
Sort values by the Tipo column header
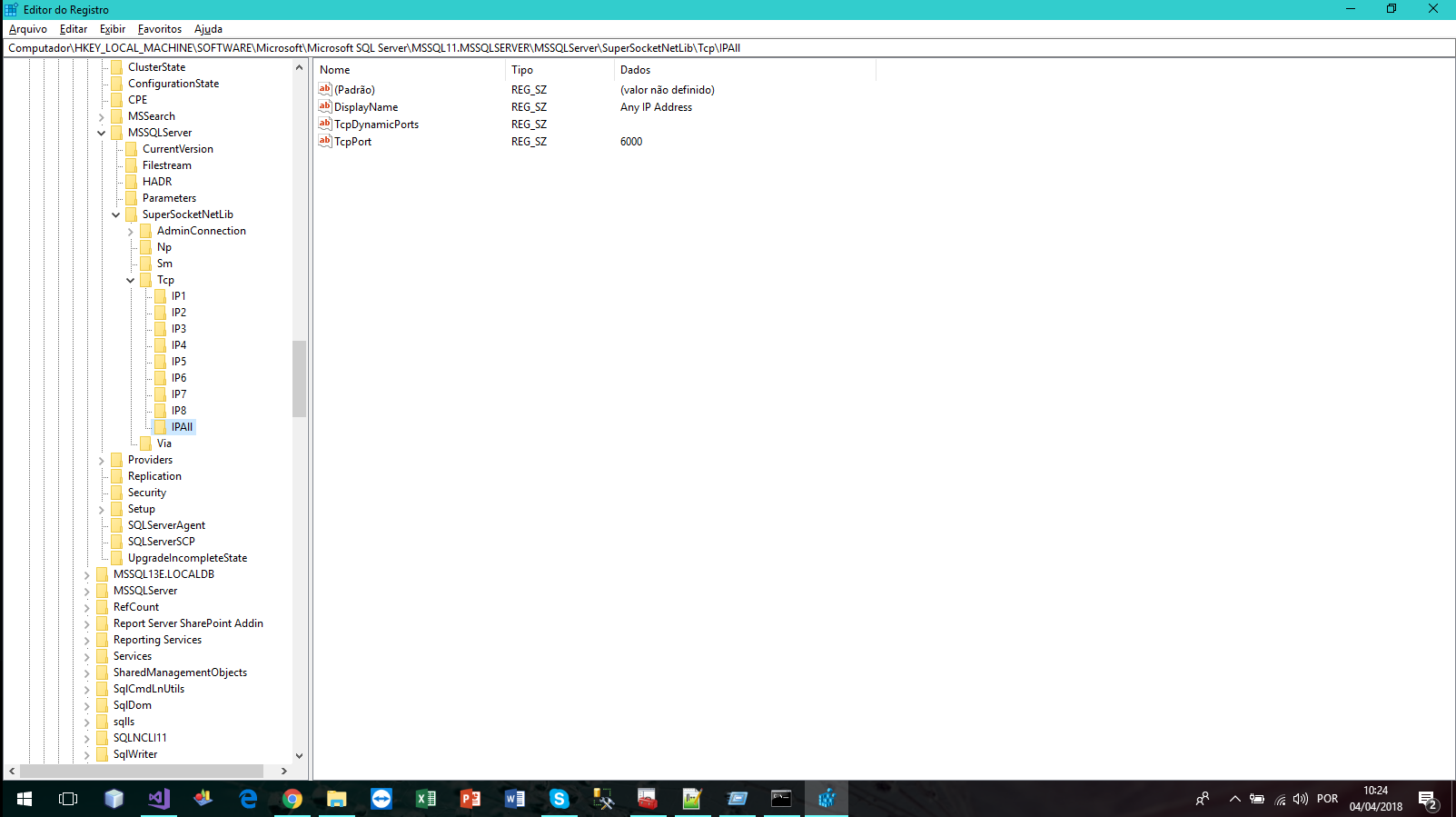tap(560, 70)
